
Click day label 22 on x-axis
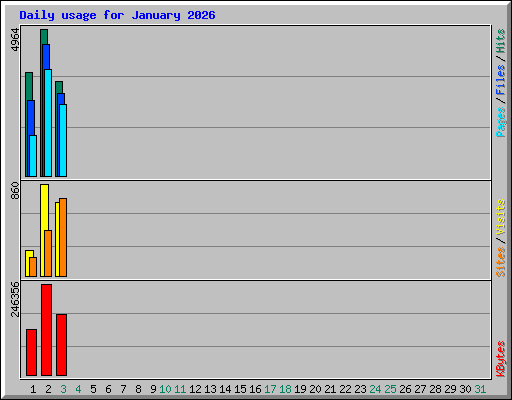[345, 389]
